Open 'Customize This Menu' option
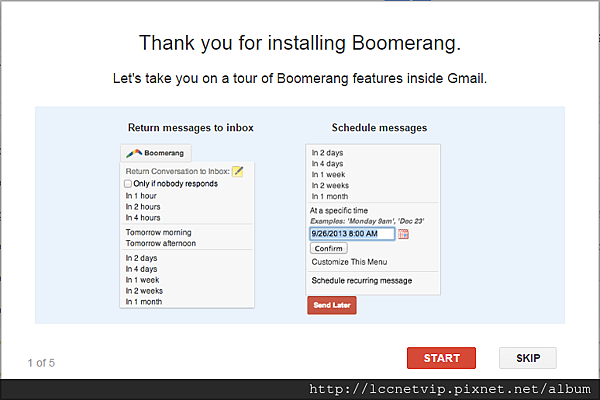This screenshot has height=400, width=600. coord(349,262)
